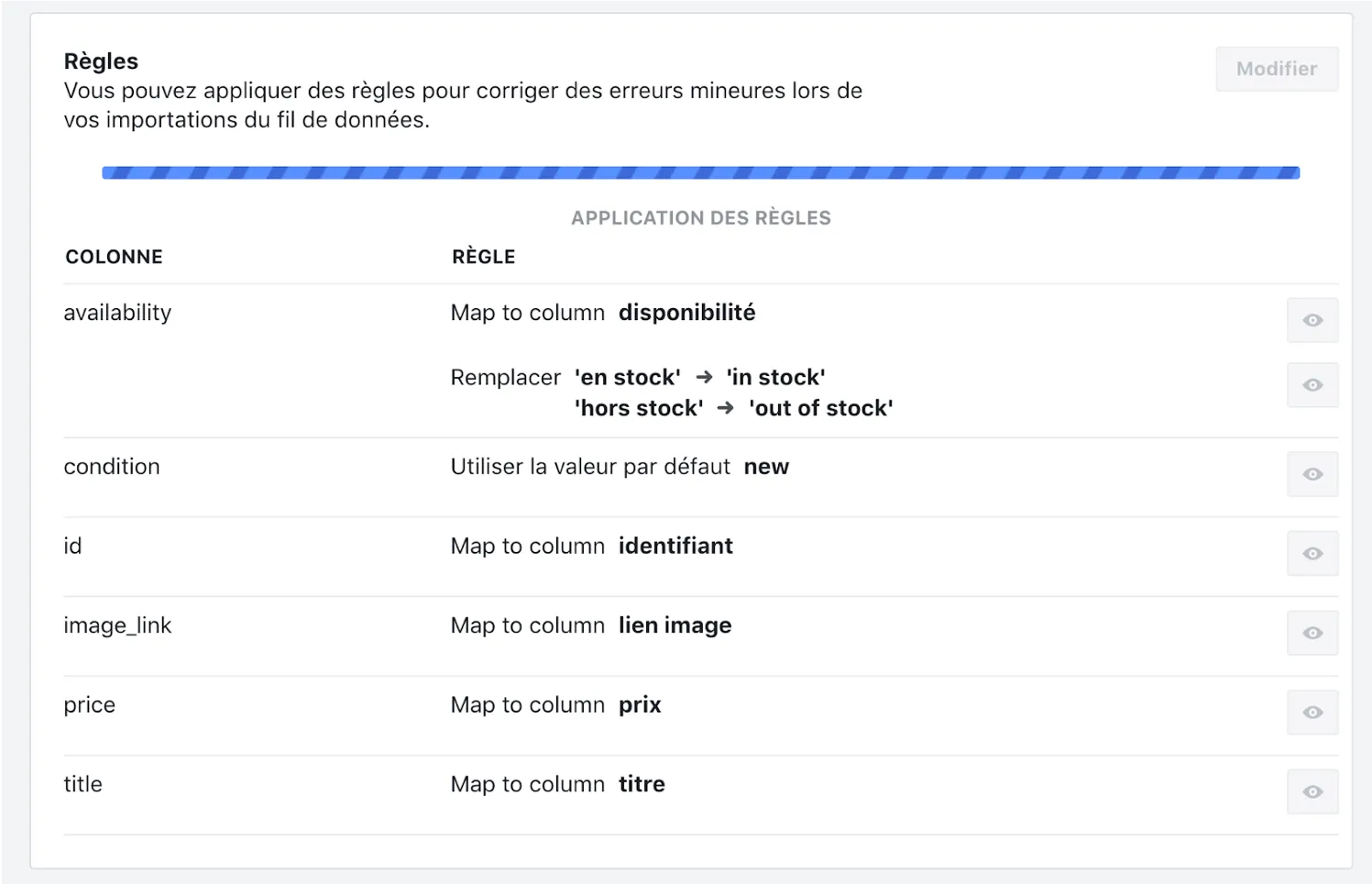Image resolution: width=1372 pixels, height=884 pixels.
Task: Click the Règles section heading
Action: point(101,61)
